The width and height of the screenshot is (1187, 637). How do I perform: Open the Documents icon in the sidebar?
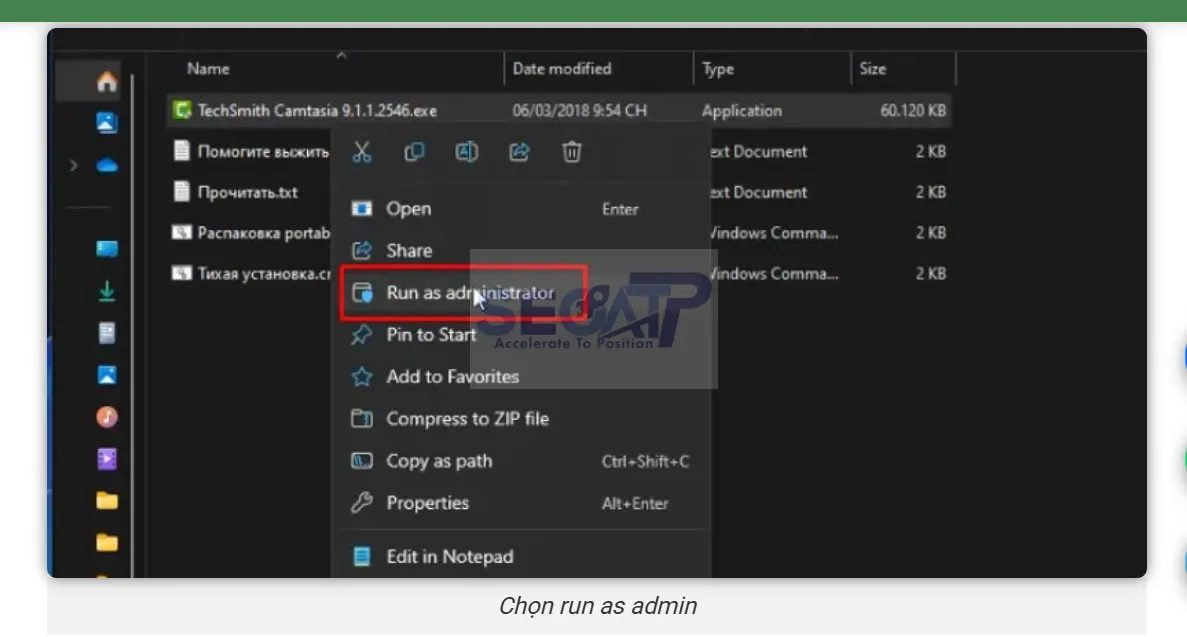coord(107,330)
